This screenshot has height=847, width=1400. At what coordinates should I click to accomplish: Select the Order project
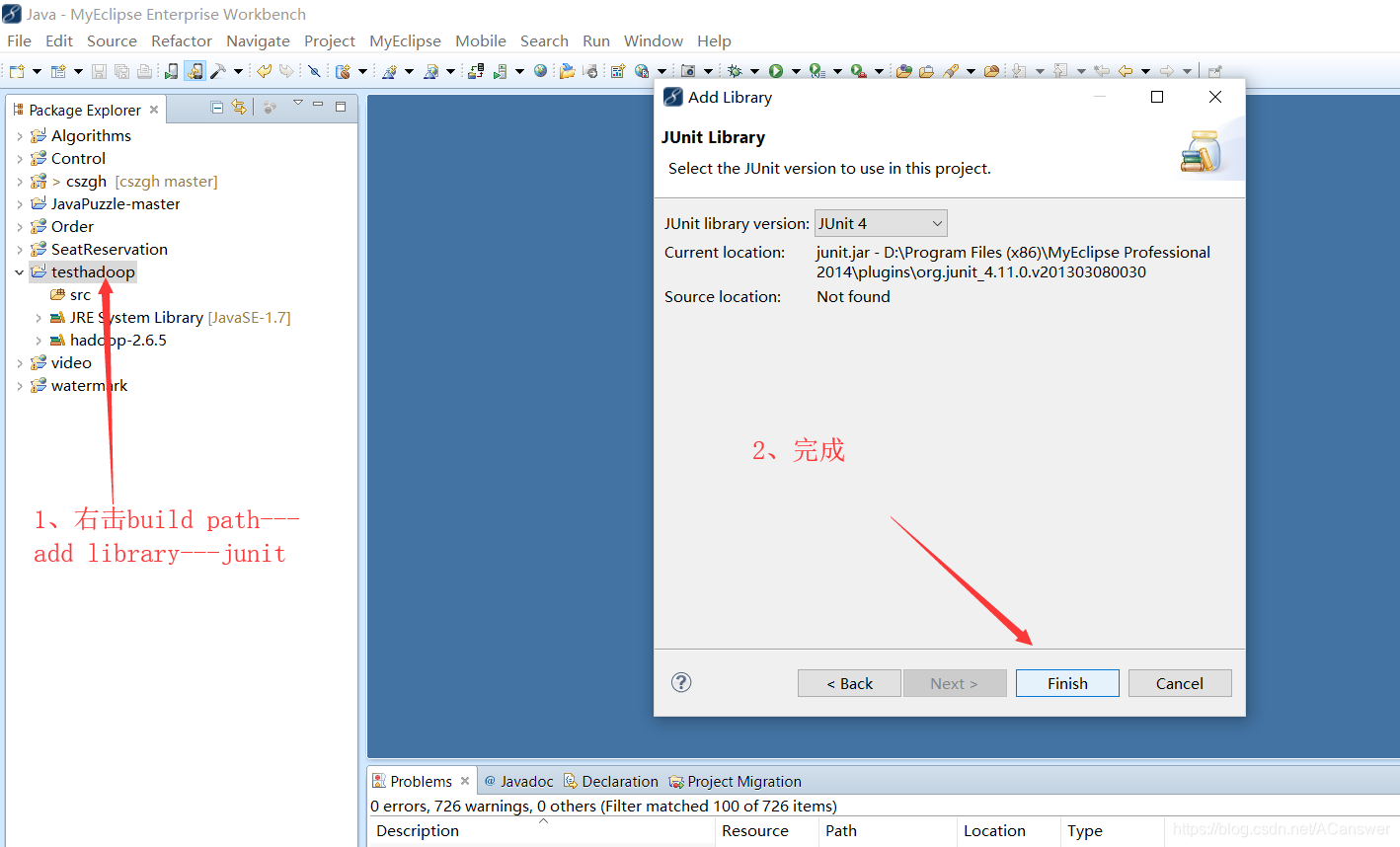tap(72, 227)
